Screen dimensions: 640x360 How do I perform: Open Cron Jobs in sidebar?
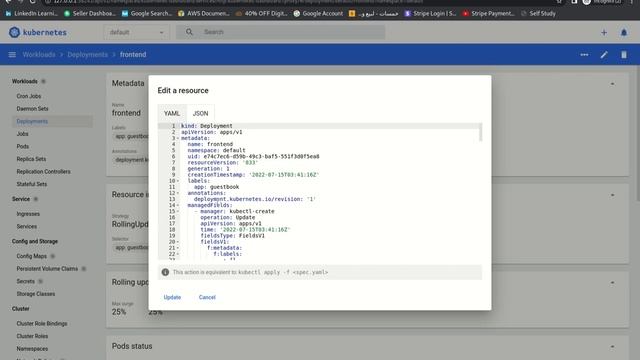pyautogui.click(x=29, y=96)
